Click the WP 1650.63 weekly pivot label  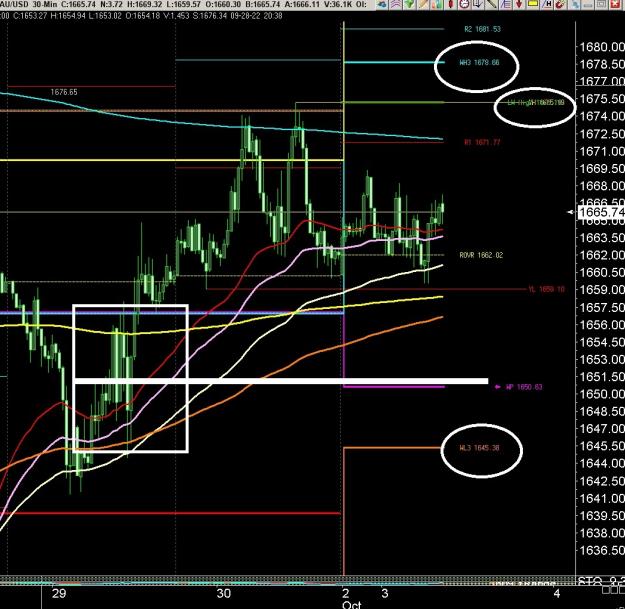(524, 387)
